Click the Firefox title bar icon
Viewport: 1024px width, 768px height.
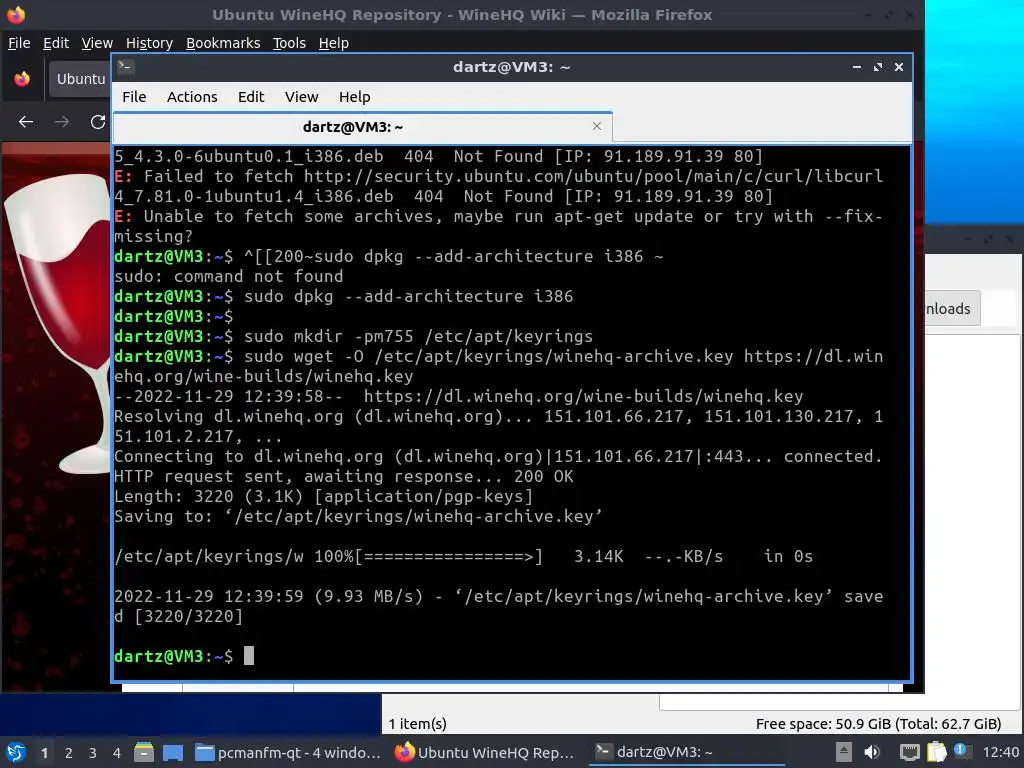click(15, 14)
